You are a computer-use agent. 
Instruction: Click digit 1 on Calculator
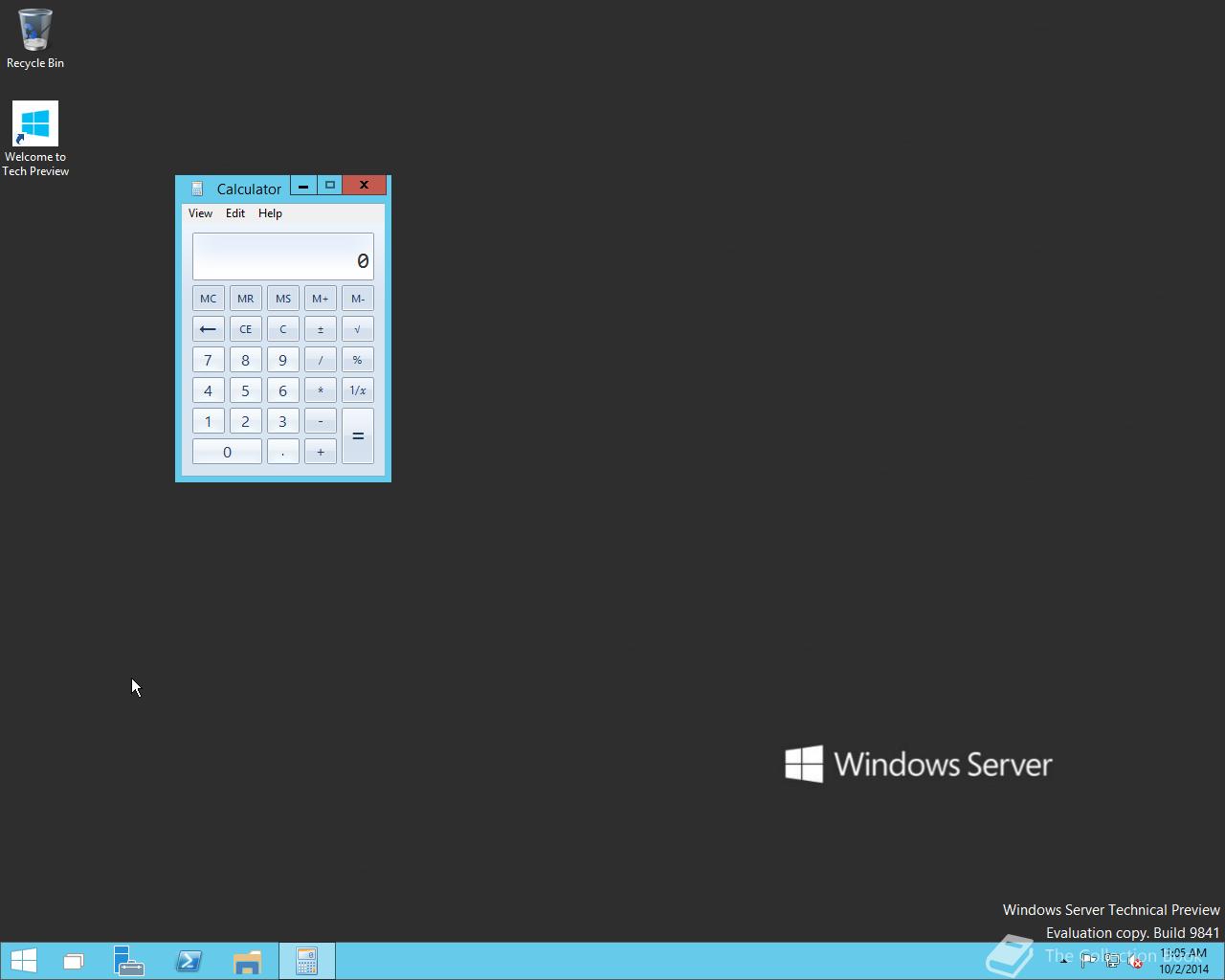coord(209,421)
